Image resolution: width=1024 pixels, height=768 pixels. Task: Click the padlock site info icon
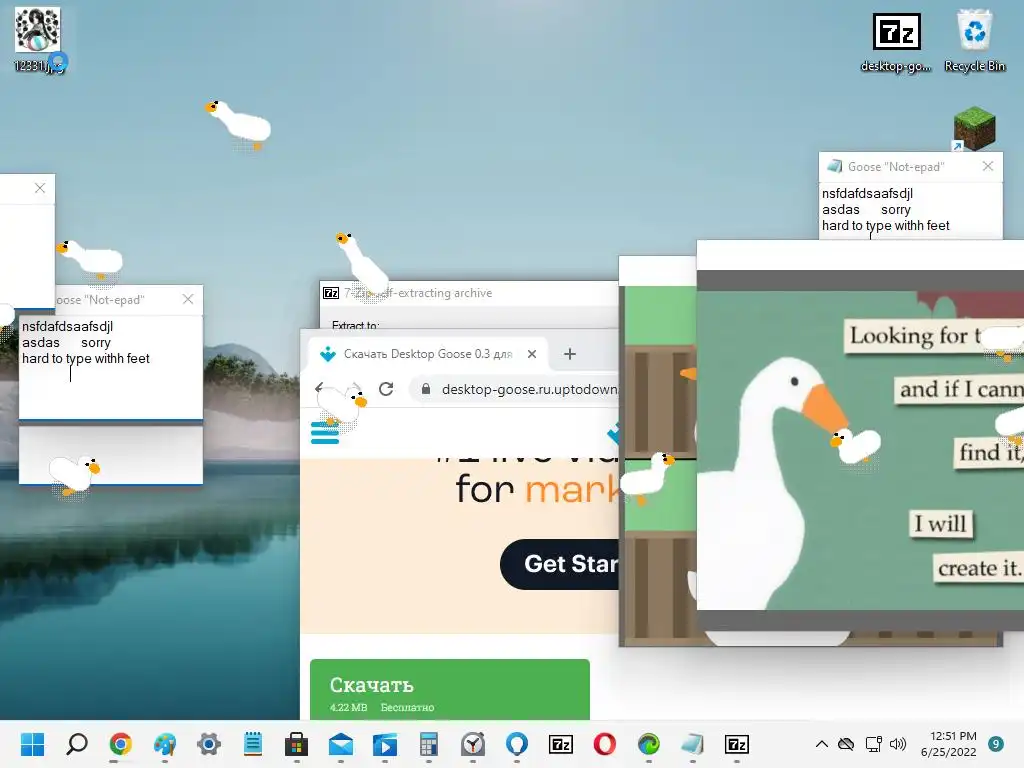pos(426,389)
